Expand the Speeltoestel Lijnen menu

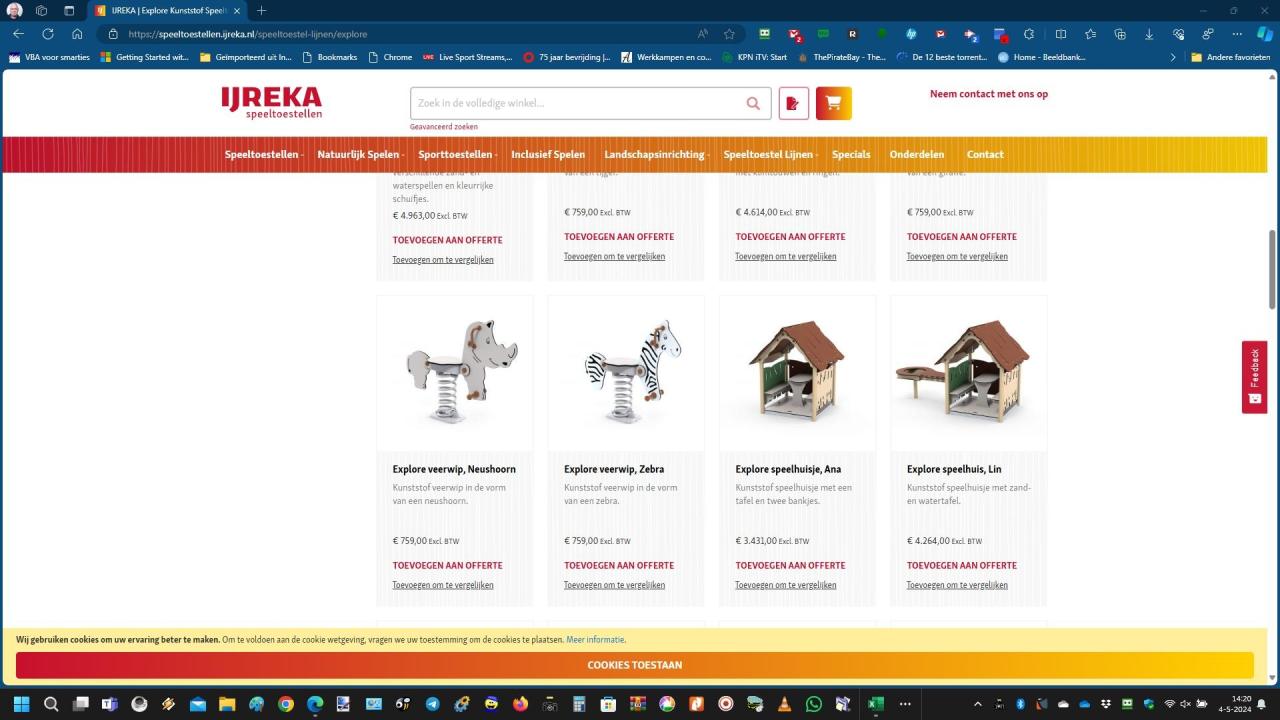770,155
